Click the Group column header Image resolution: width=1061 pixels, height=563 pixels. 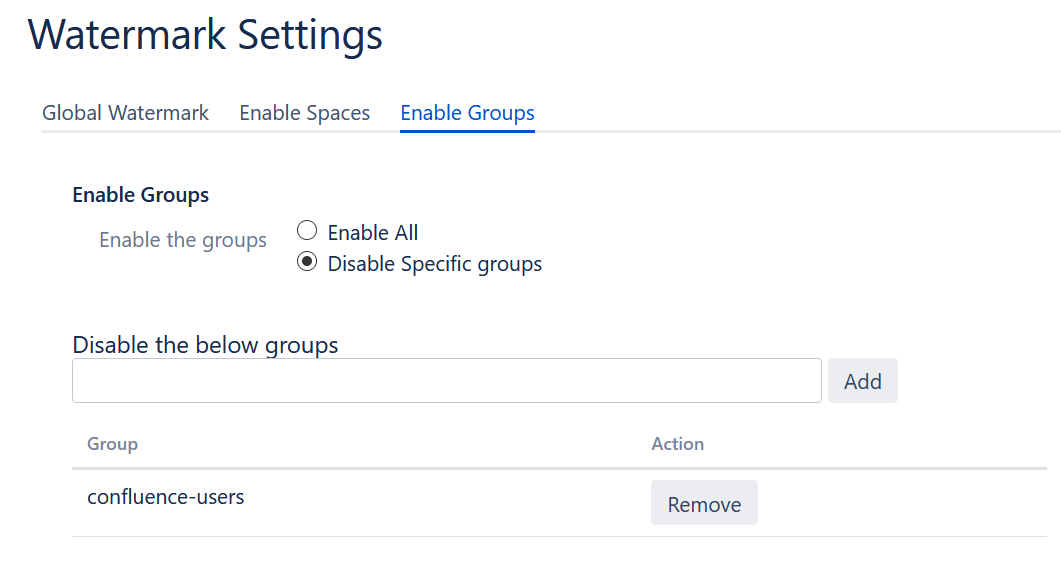(112, 444)
